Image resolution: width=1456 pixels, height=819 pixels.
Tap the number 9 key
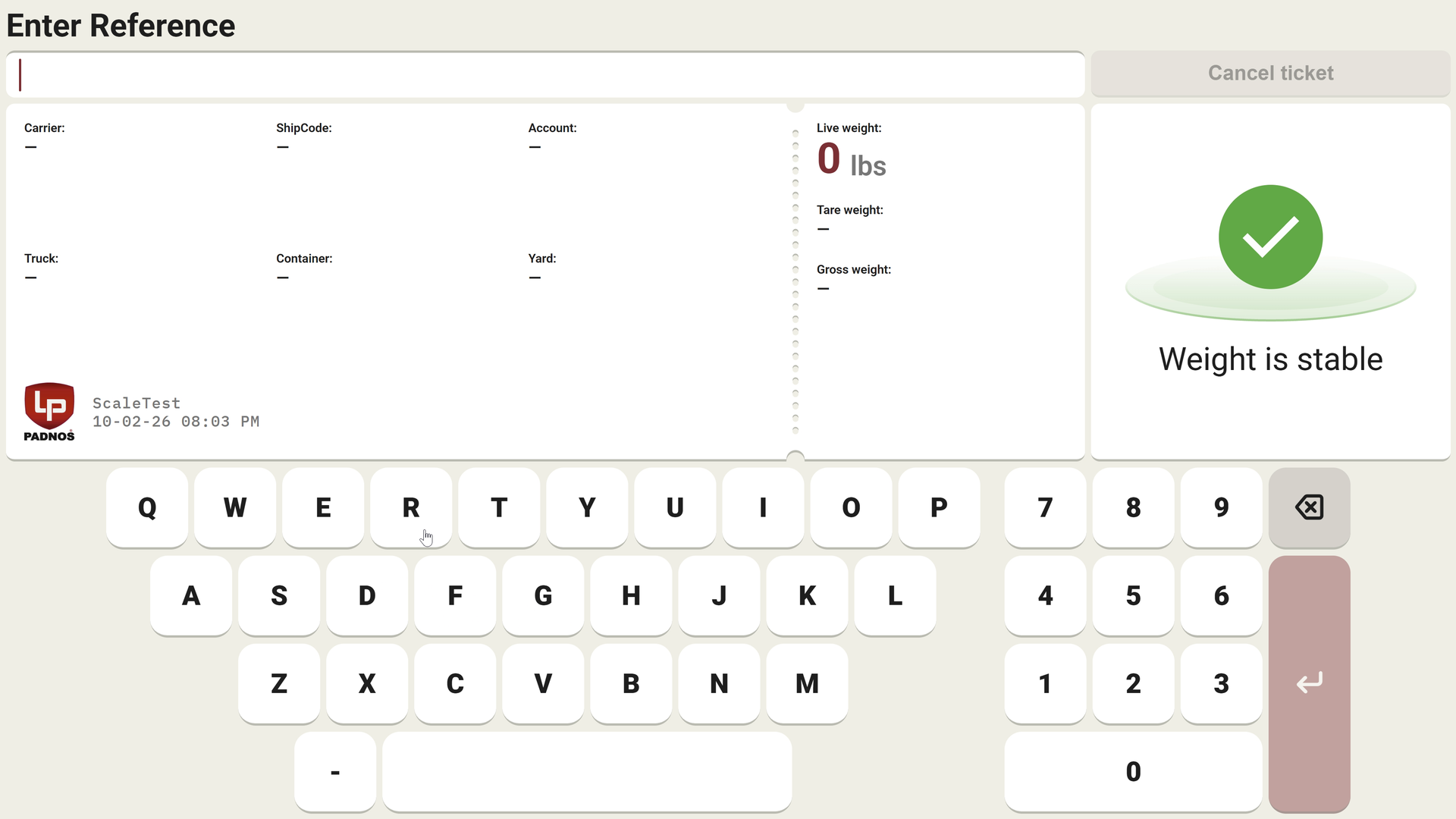click(x=1221, y=507)
